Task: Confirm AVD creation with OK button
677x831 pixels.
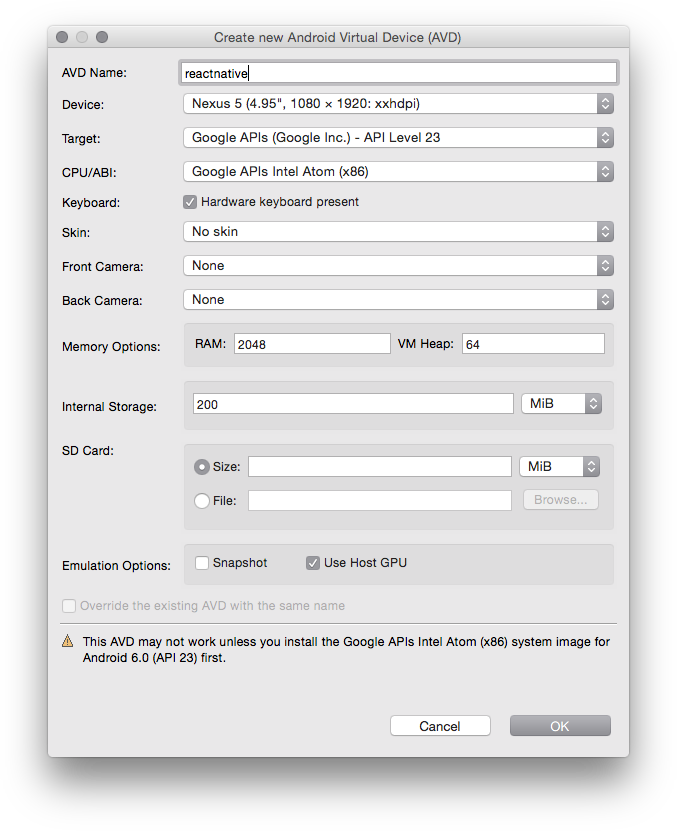Action: [560, 726]
